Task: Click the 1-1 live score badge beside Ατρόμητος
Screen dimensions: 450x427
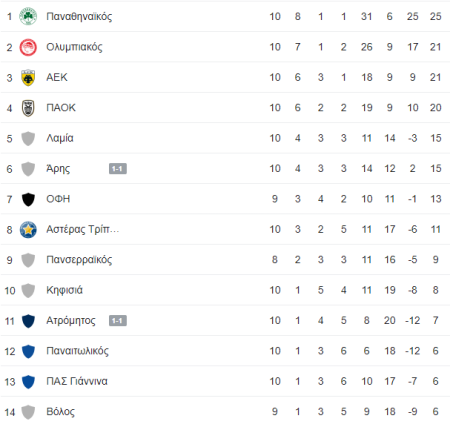Action: tap(118, 321)
